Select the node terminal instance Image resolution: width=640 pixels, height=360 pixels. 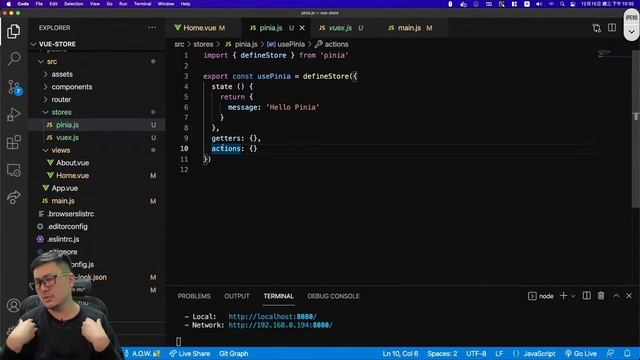point(541,296)
